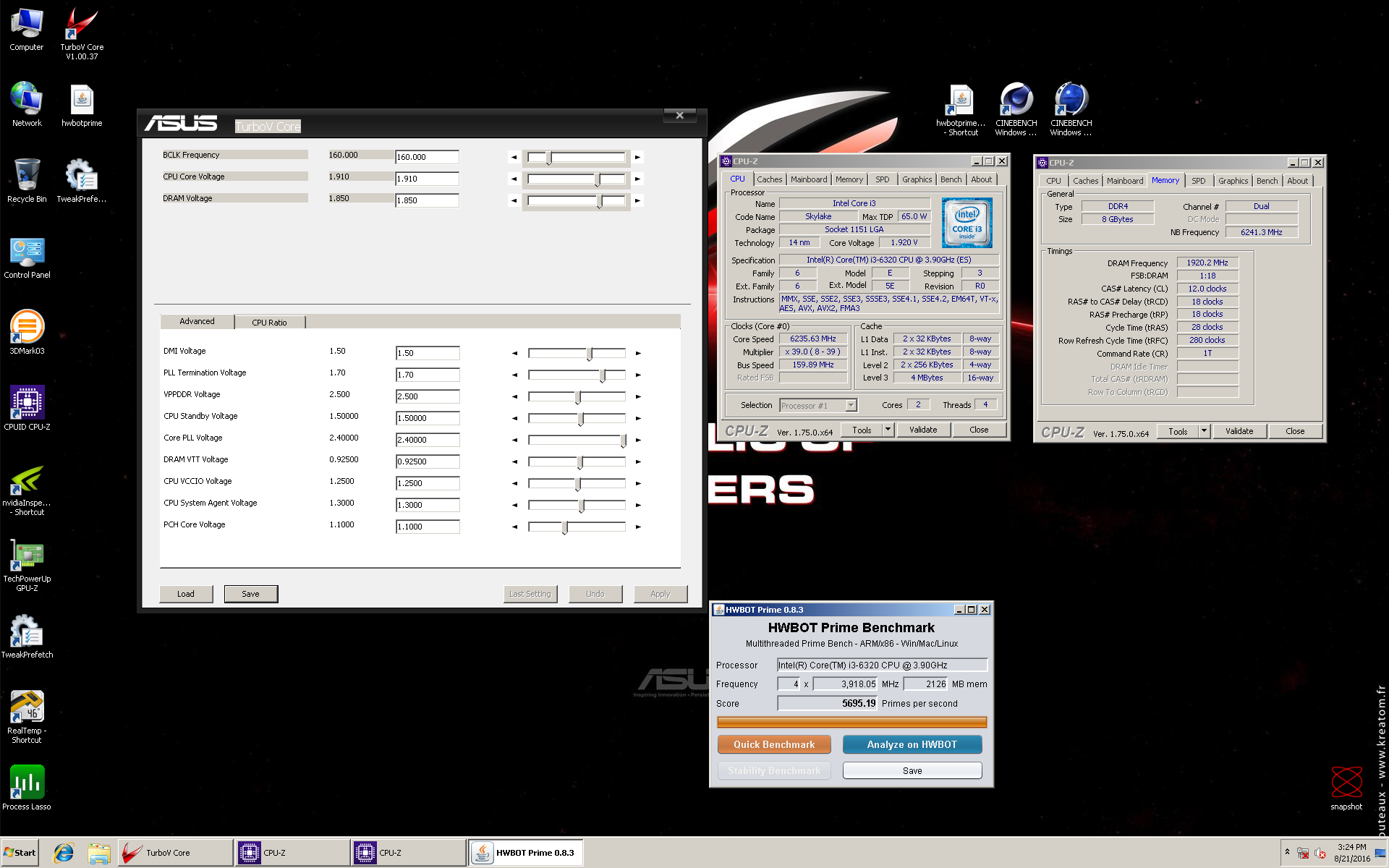The width and height of the screenshot is (1389, 868).
Task: Click the HWBOT Prime Processor field
Action: (882, 665)
